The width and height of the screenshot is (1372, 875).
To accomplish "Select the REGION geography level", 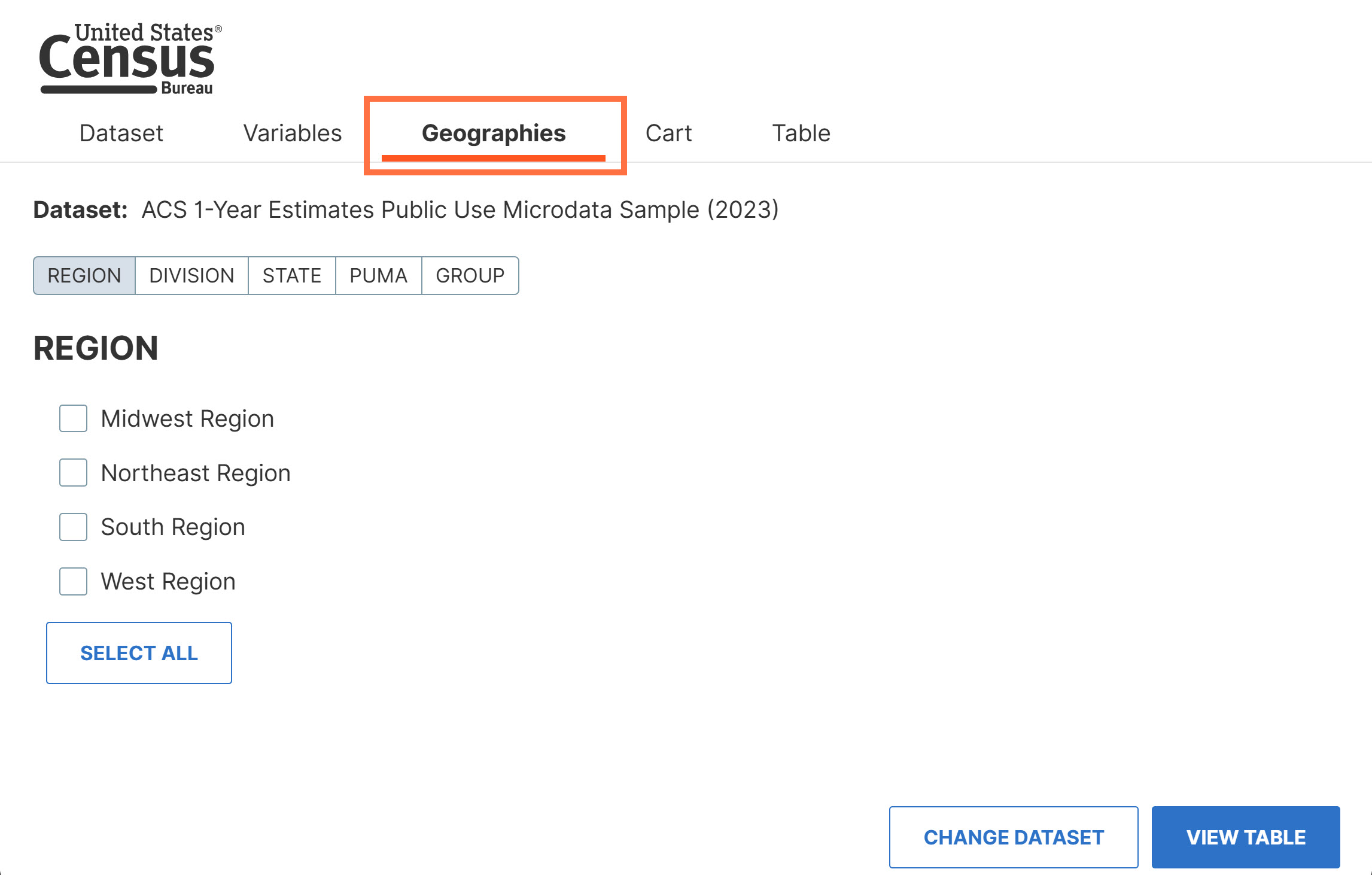I will click(x=84, y=275).
